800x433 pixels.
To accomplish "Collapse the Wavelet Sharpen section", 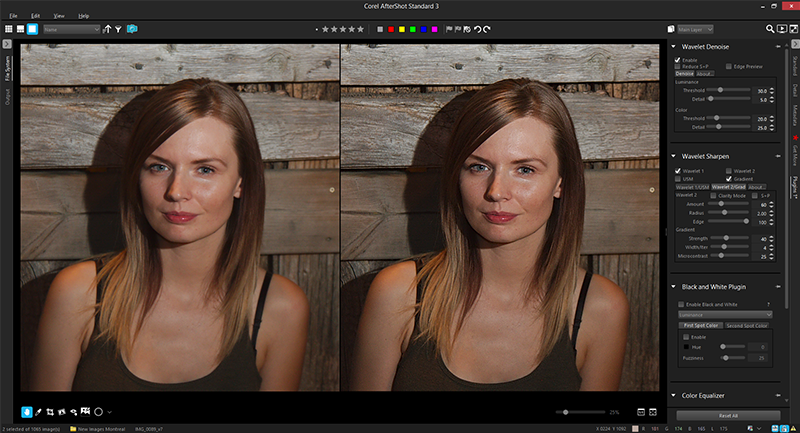I will pyautogui.click(x=673, y=156).
